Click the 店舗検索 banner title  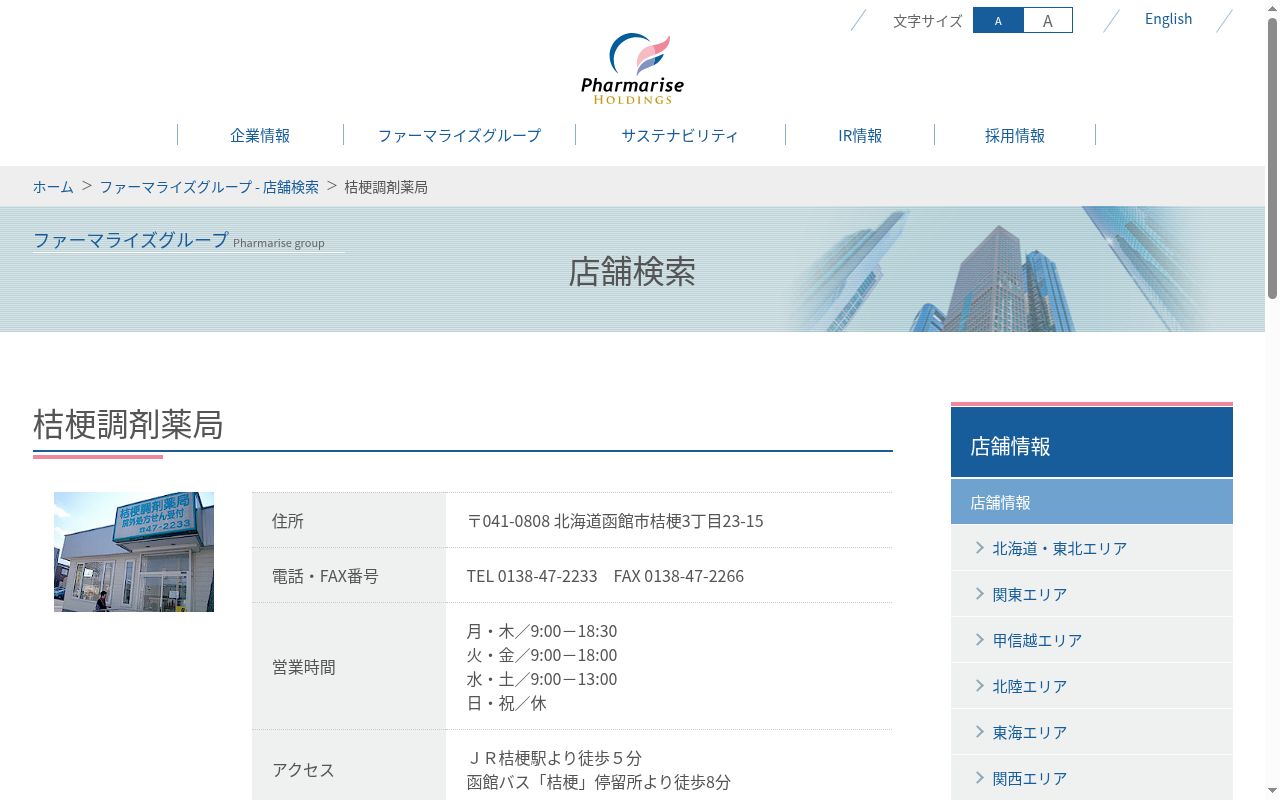632,272
